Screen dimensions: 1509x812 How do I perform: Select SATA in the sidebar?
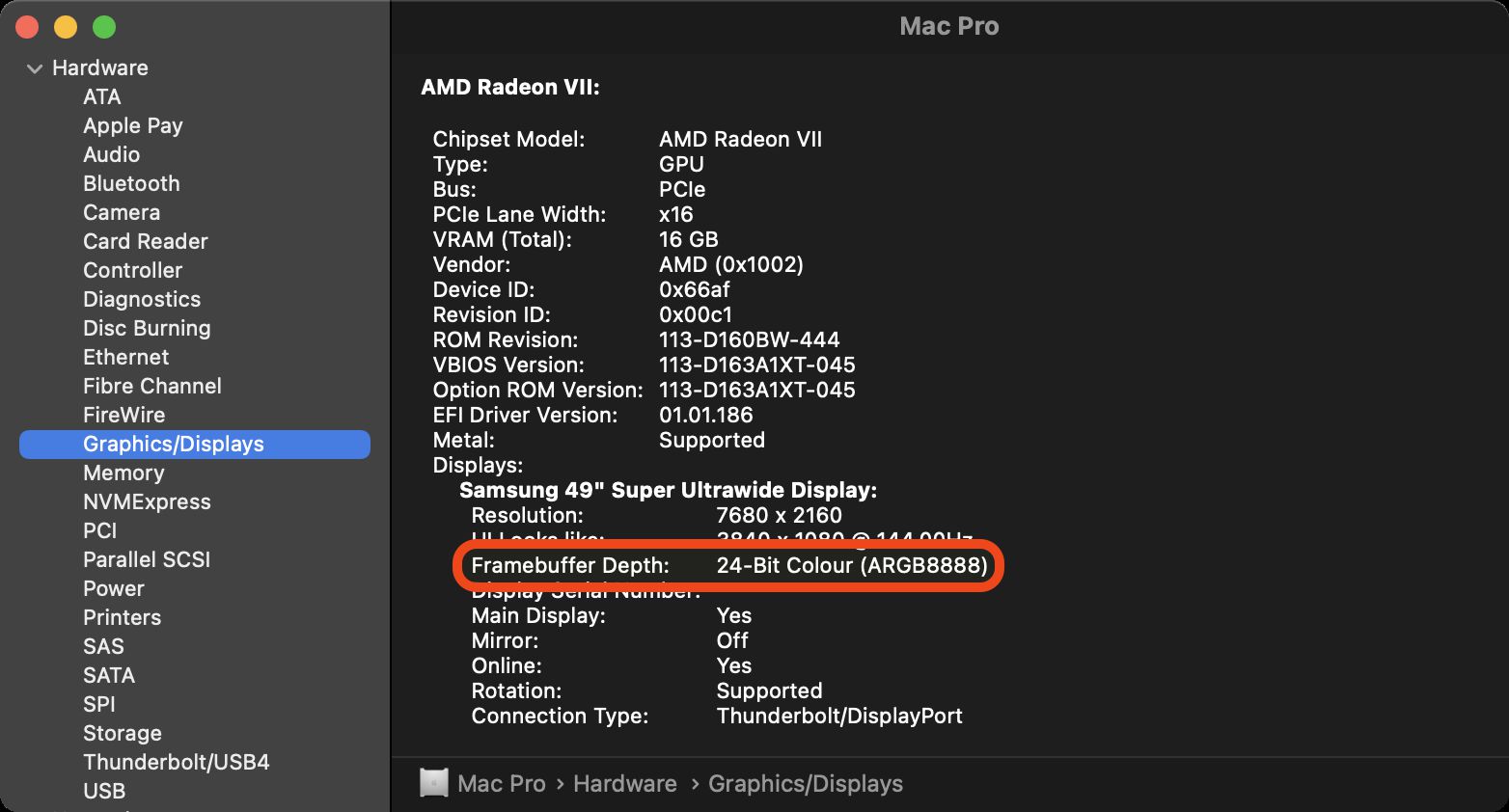pyautogui.click(x=109, y=676)
